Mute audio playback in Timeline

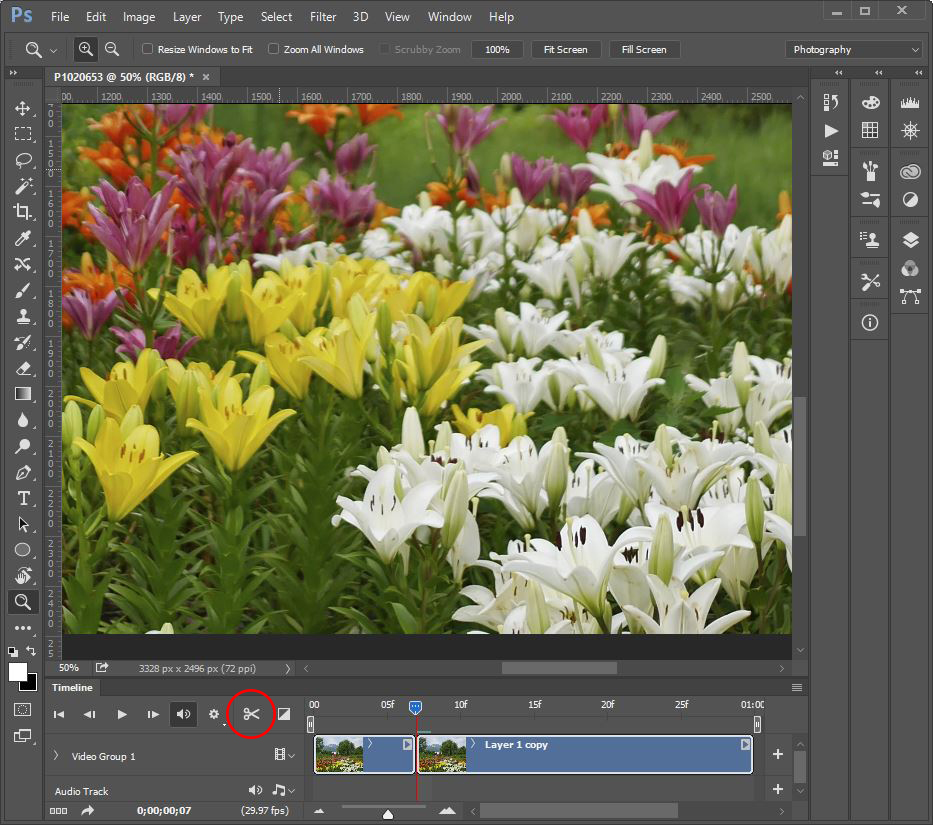pos(183,714)
